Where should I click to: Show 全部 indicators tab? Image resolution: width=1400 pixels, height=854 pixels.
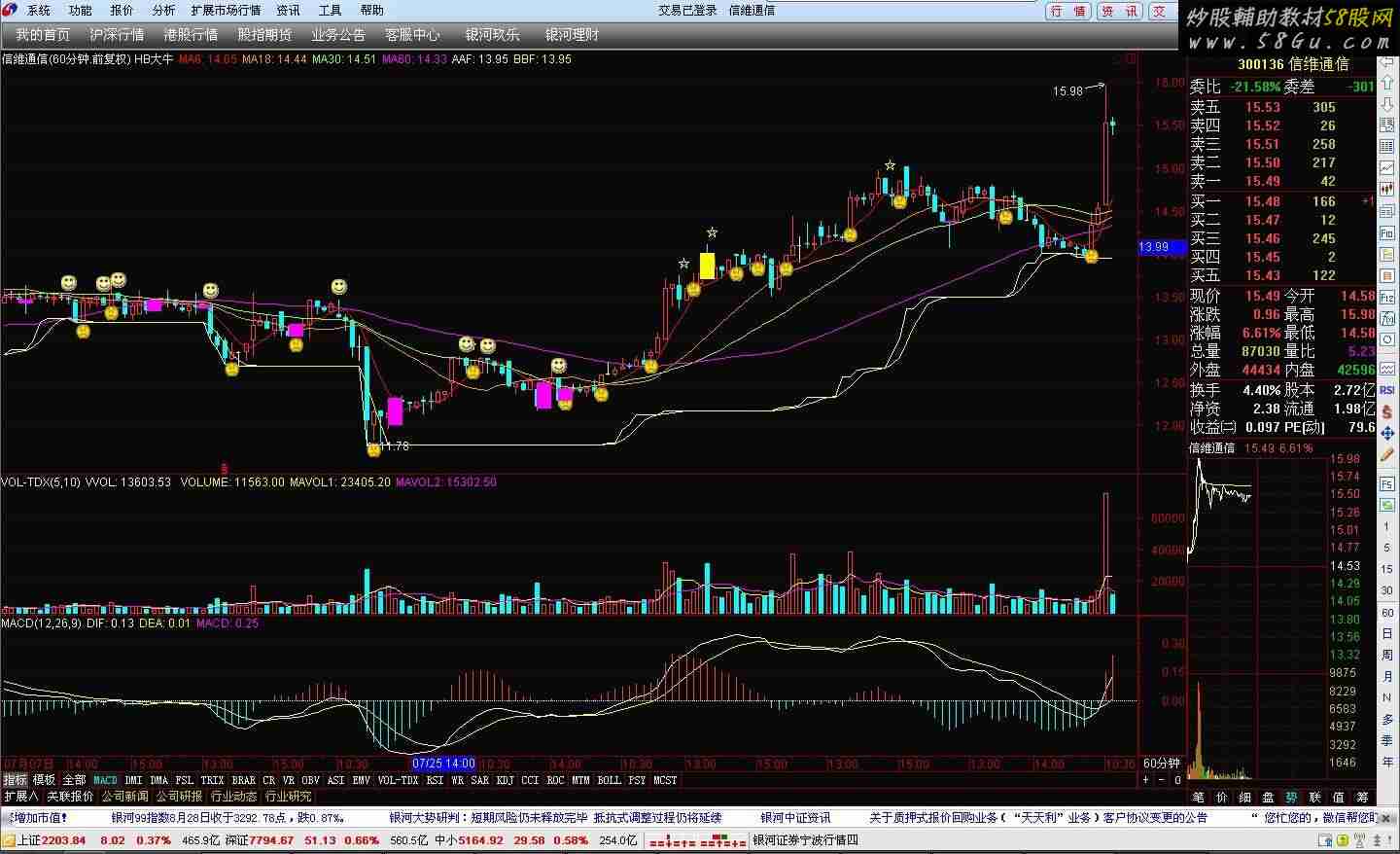[x=74, y=780]
